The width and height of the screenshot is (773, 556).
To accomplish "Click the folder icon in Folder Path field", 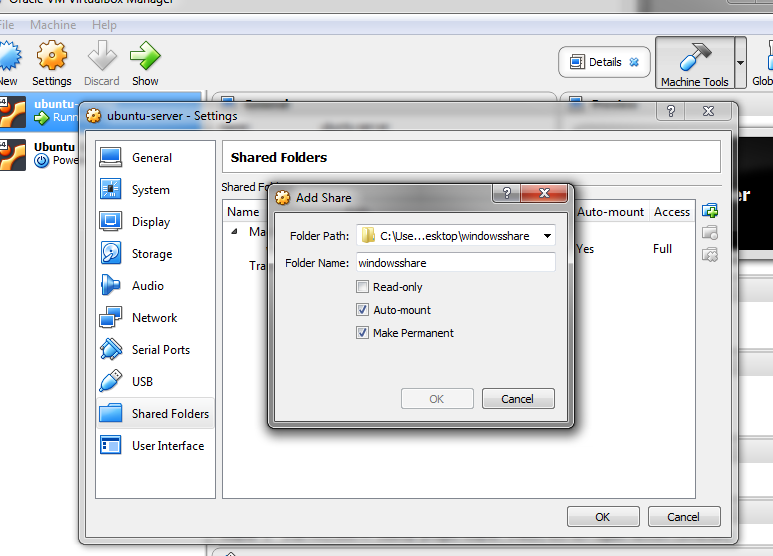I will point(368,236).
